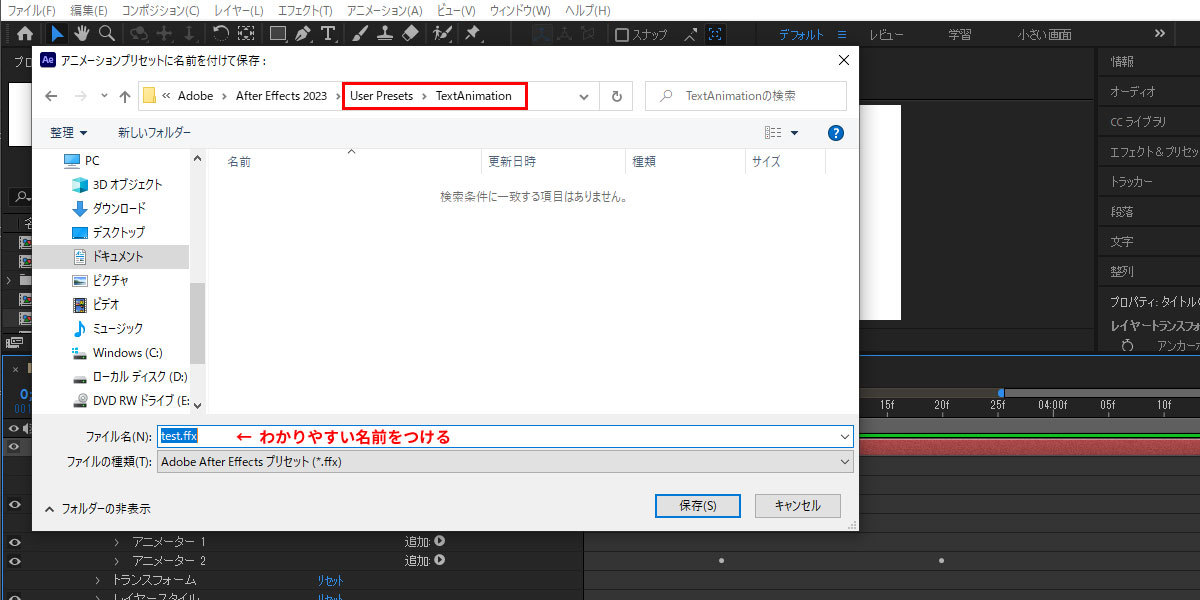
Task: Open the コンポジション(C) menu
Action: tap(160, 10)
